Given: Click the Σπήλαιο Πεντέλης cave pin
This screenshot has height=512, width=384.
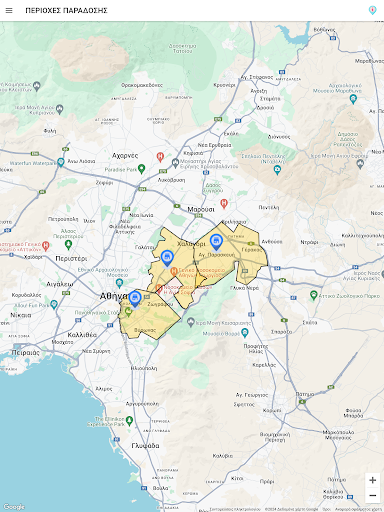Looking at the screenshot, I should (277, 170).
